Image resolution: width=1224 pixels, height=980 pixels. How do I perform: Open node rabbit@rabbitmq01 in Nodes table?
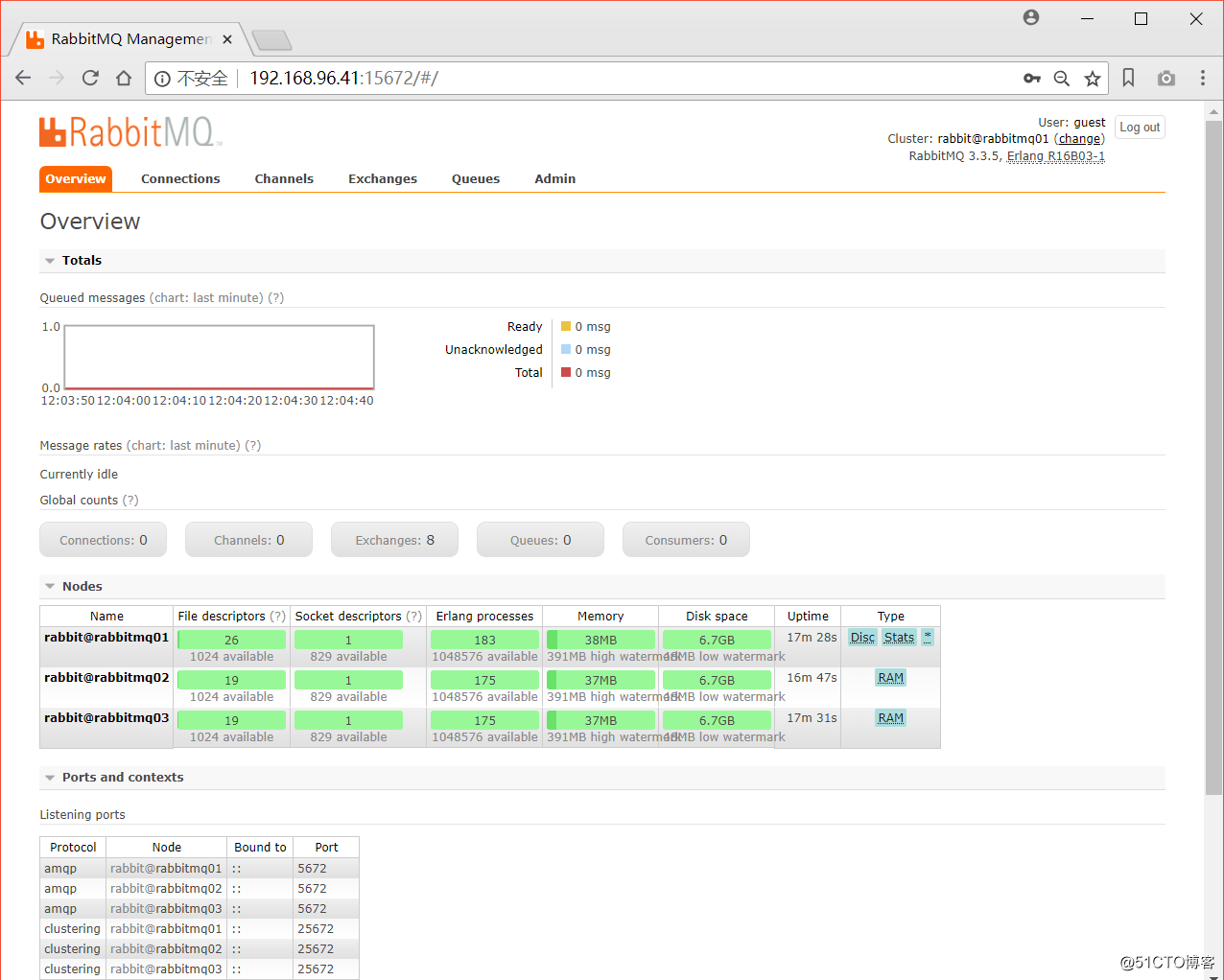tap(106, 638)
